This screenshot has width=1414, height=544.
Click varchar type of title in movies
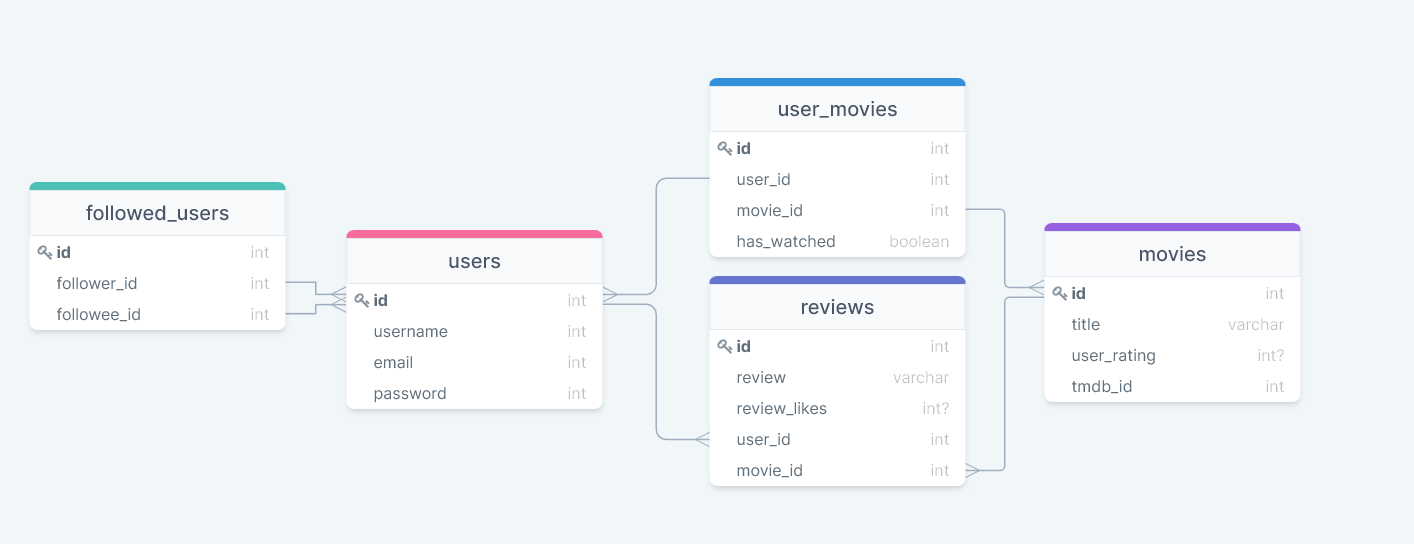(x=1256, y=325)
